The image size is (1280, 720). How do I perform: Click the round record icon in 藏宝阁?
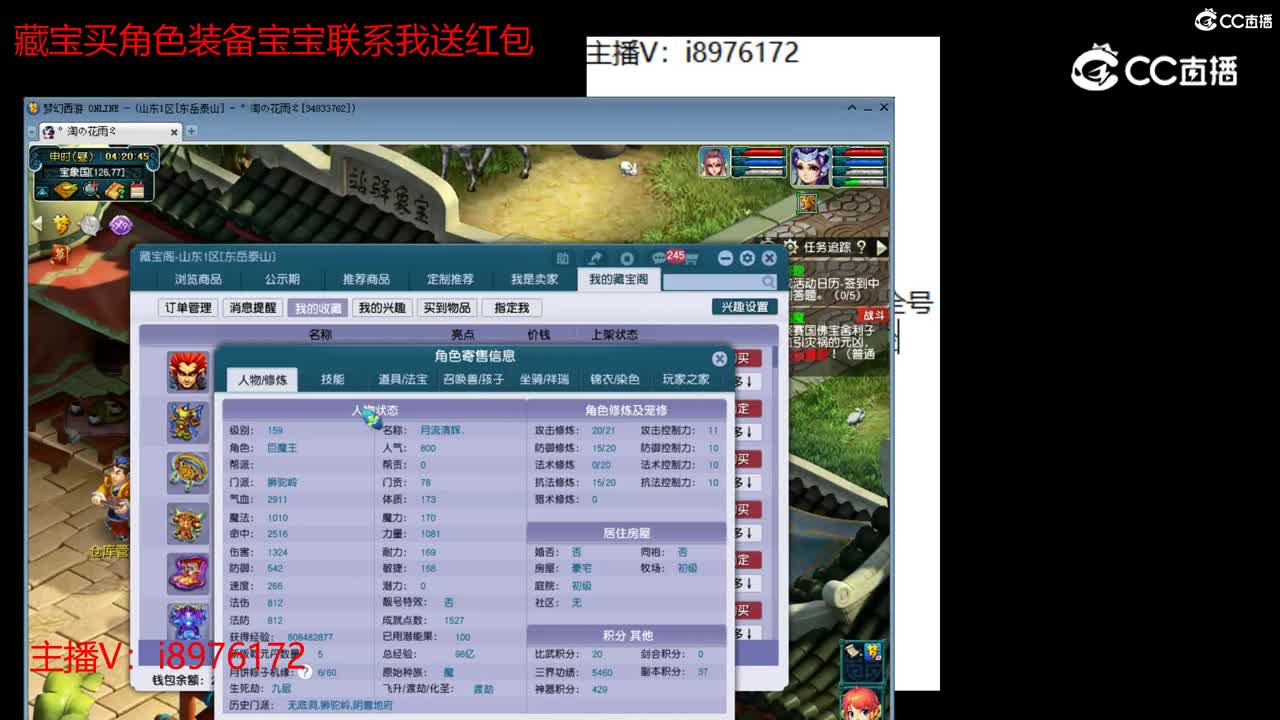click(x=627, y=258)
